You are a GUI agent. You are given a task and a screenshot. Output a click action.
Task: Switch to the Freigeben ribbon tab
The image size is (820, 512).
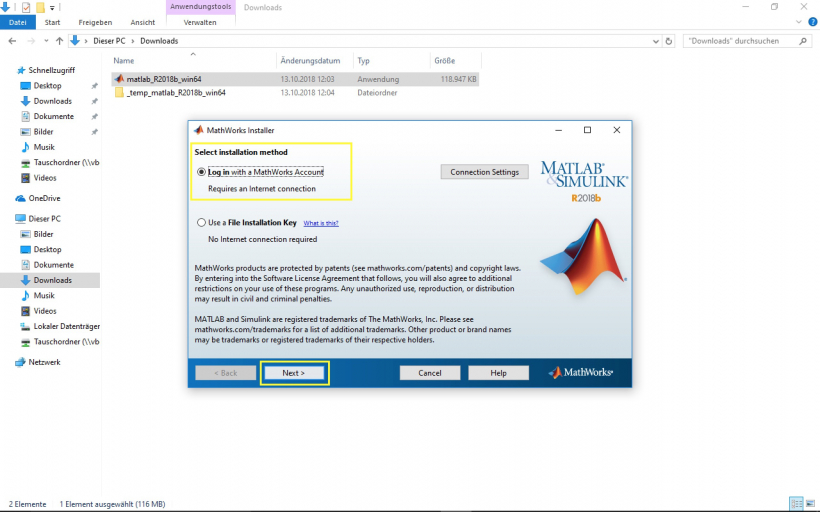[x=95, y=22]
